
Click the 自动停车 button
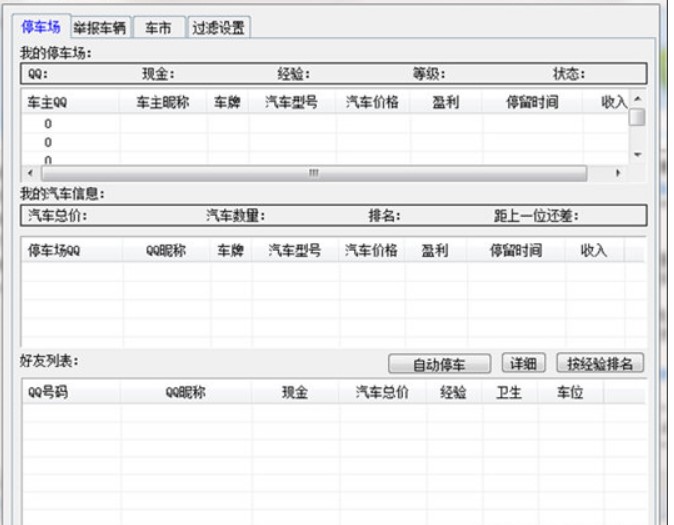pyautogui.click(x=439, y=364)
